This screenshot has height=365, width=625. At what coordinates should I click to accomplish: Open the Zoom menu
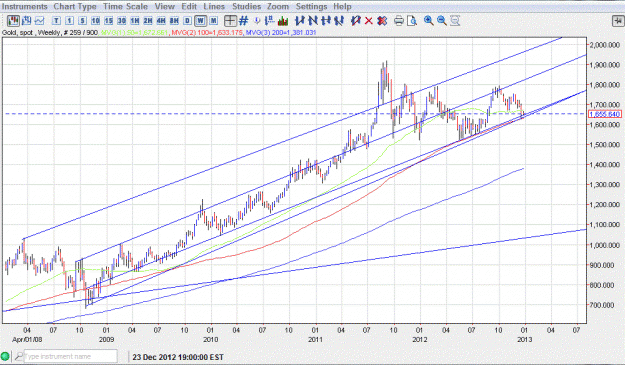click(x=278, y=6)
